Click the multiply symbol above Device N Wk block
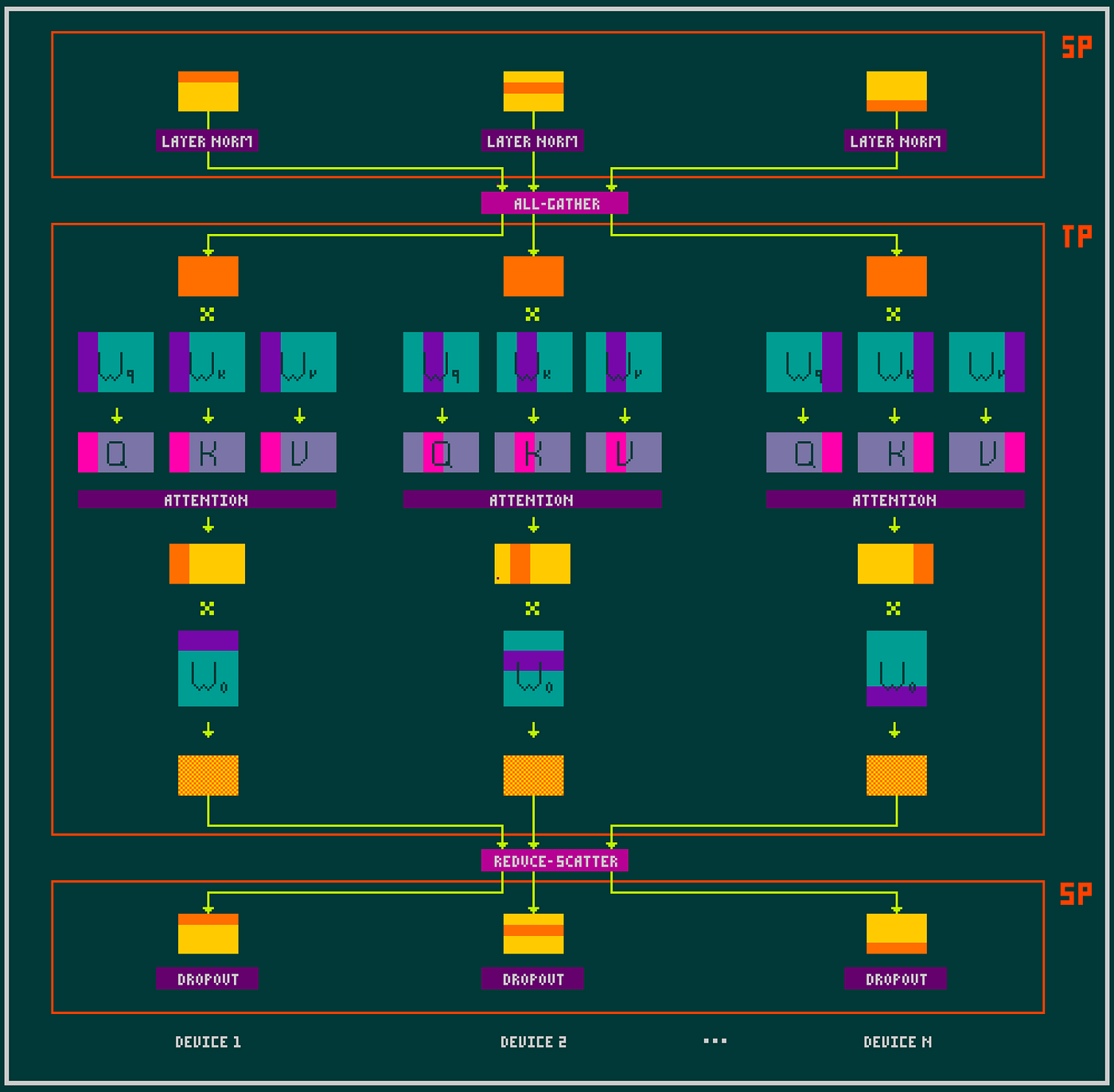The width and height of the screenshot is (1114, 1092). (894, 314)
